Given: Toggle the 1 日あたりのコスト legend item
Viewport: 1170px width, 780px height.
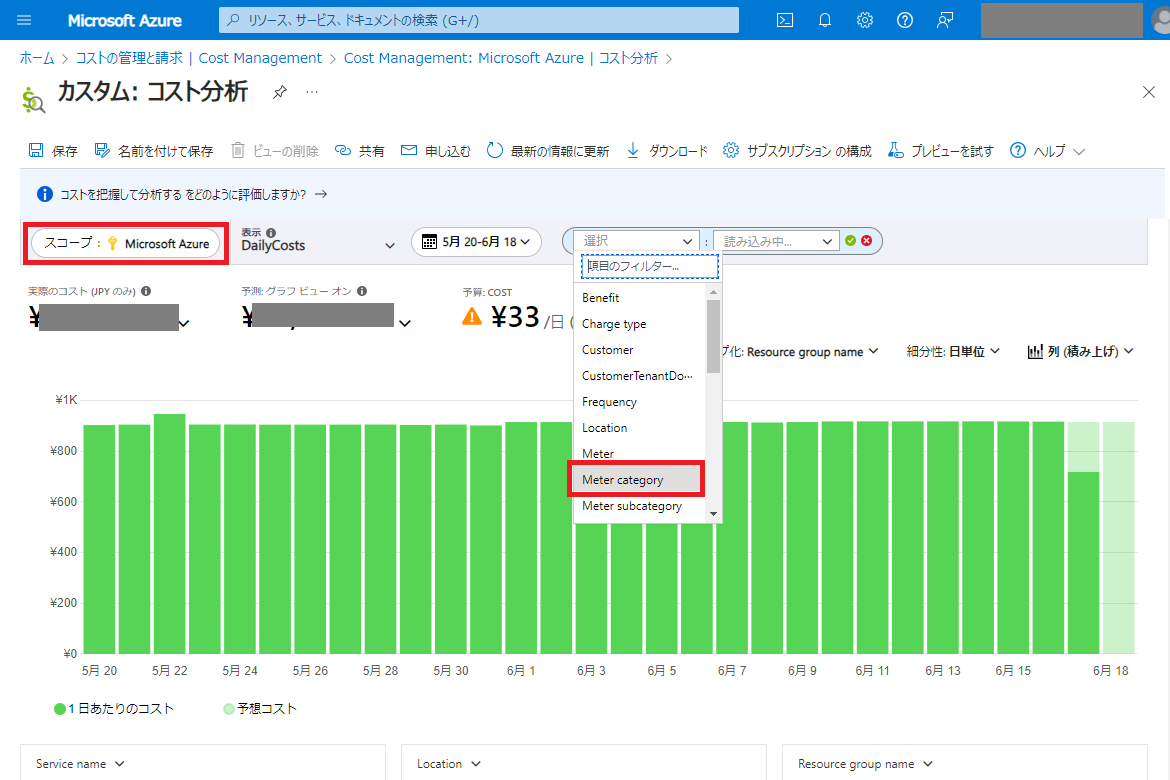Looking at the screenshot, I should click(x=113, y=708).
